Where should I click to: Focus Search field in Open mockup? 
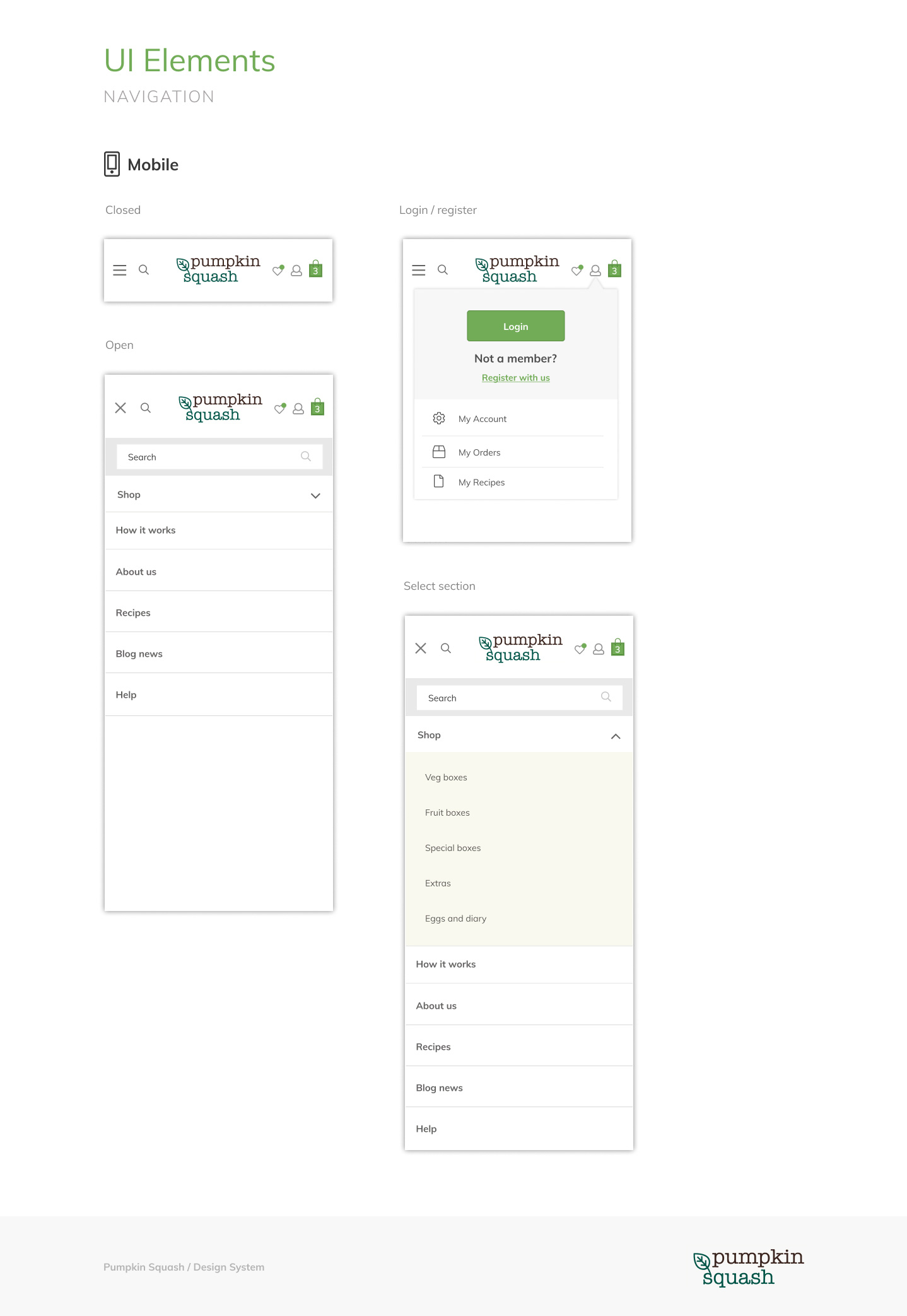pos(219,457)
